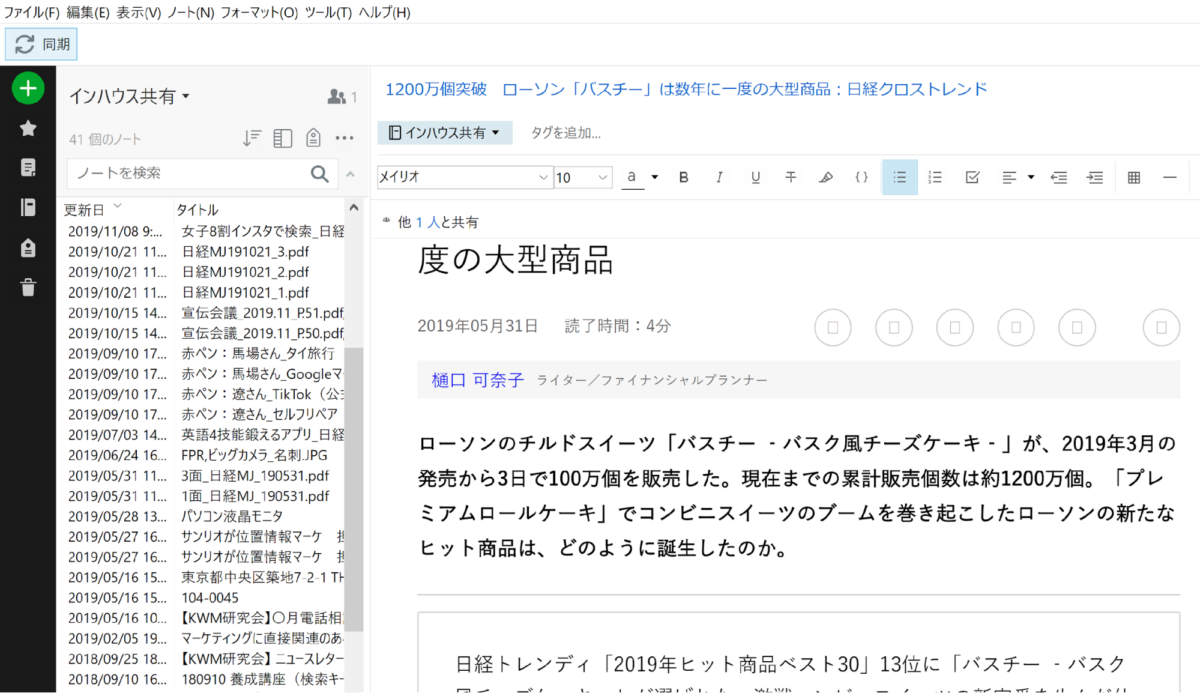
Task: Open the font color dropdown arrow
Action: 655,177
